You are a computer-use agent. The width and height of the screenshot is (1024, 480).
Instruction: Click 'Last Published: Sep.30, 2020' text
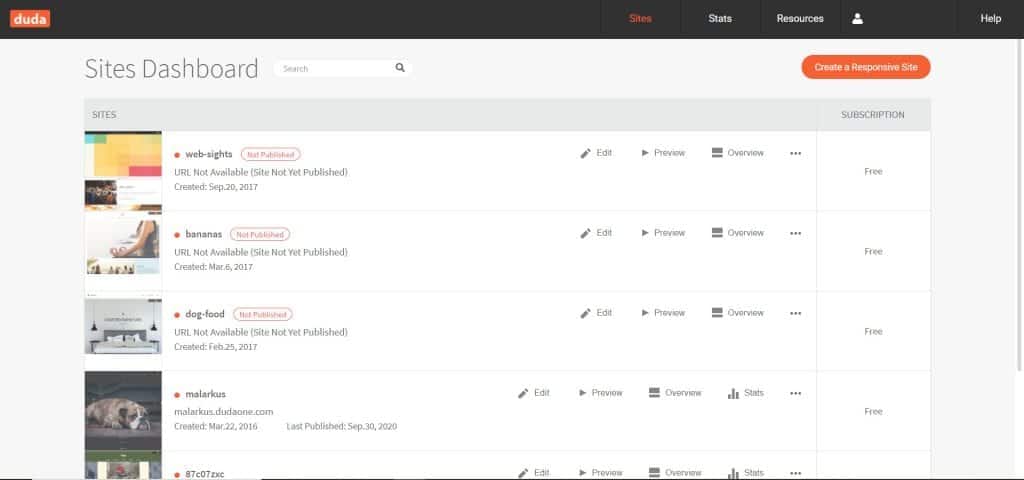pos(342,426)
